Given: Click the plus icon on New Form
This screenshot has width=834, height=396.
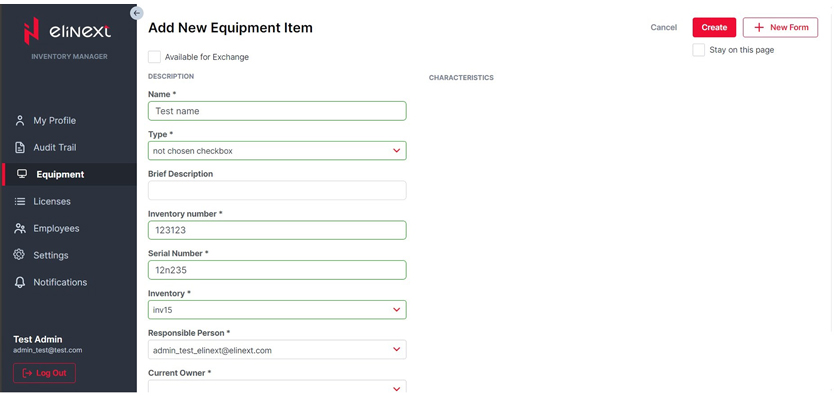Looking at the screenshot, I should tap(759, 28).
